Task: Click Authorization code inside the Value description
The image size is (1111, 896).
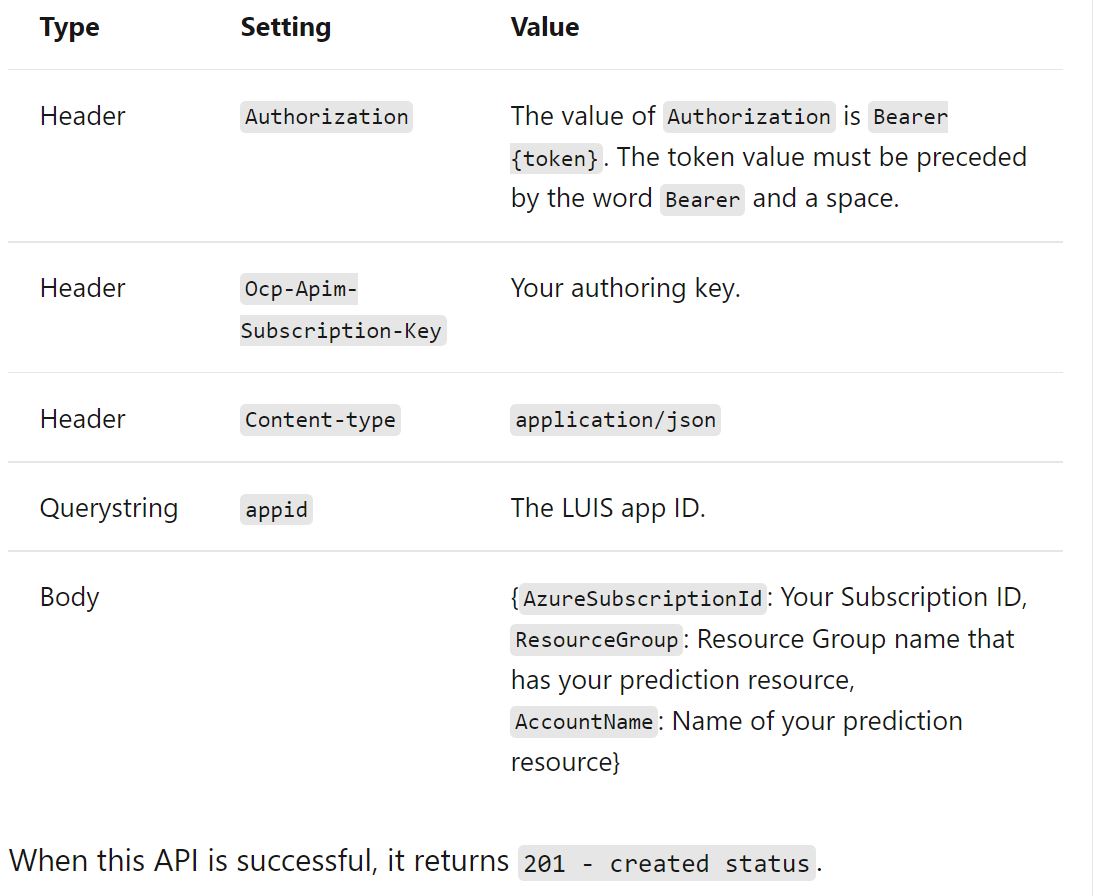Action: coord(749,117)
